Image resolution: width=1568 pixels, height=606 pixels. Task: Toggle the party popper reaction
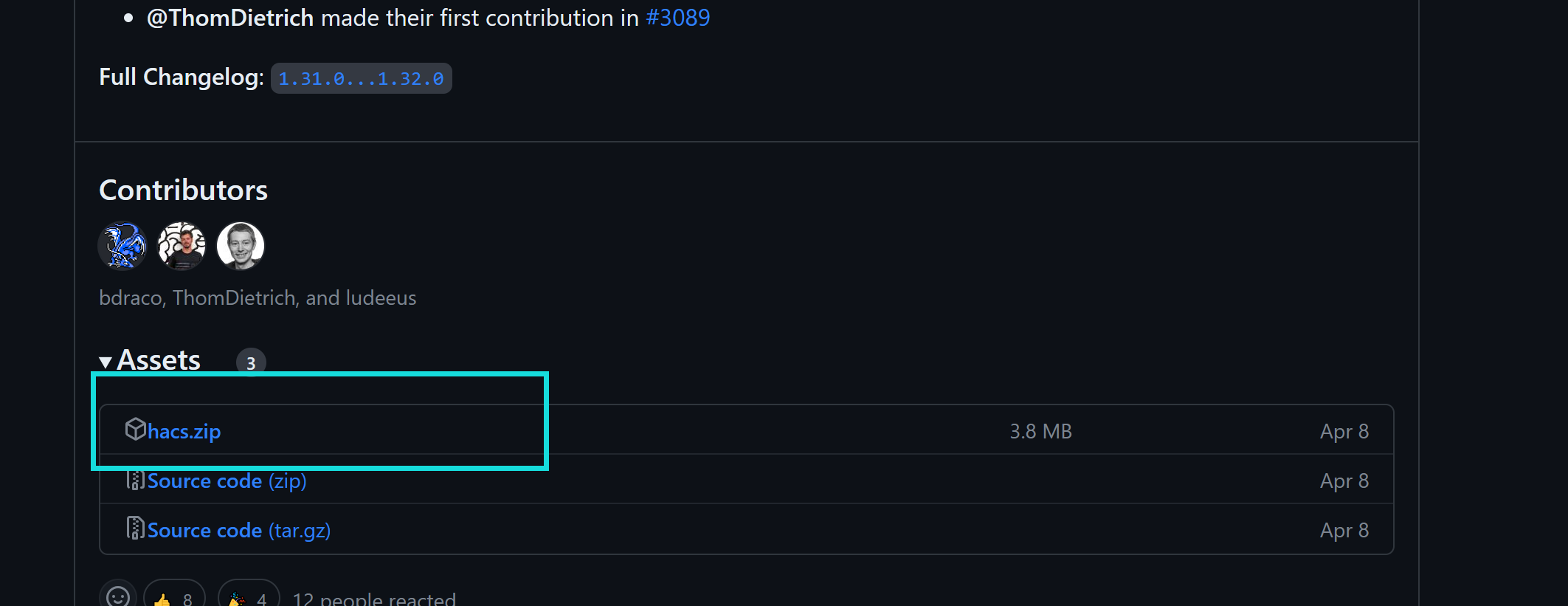(249, 598)
